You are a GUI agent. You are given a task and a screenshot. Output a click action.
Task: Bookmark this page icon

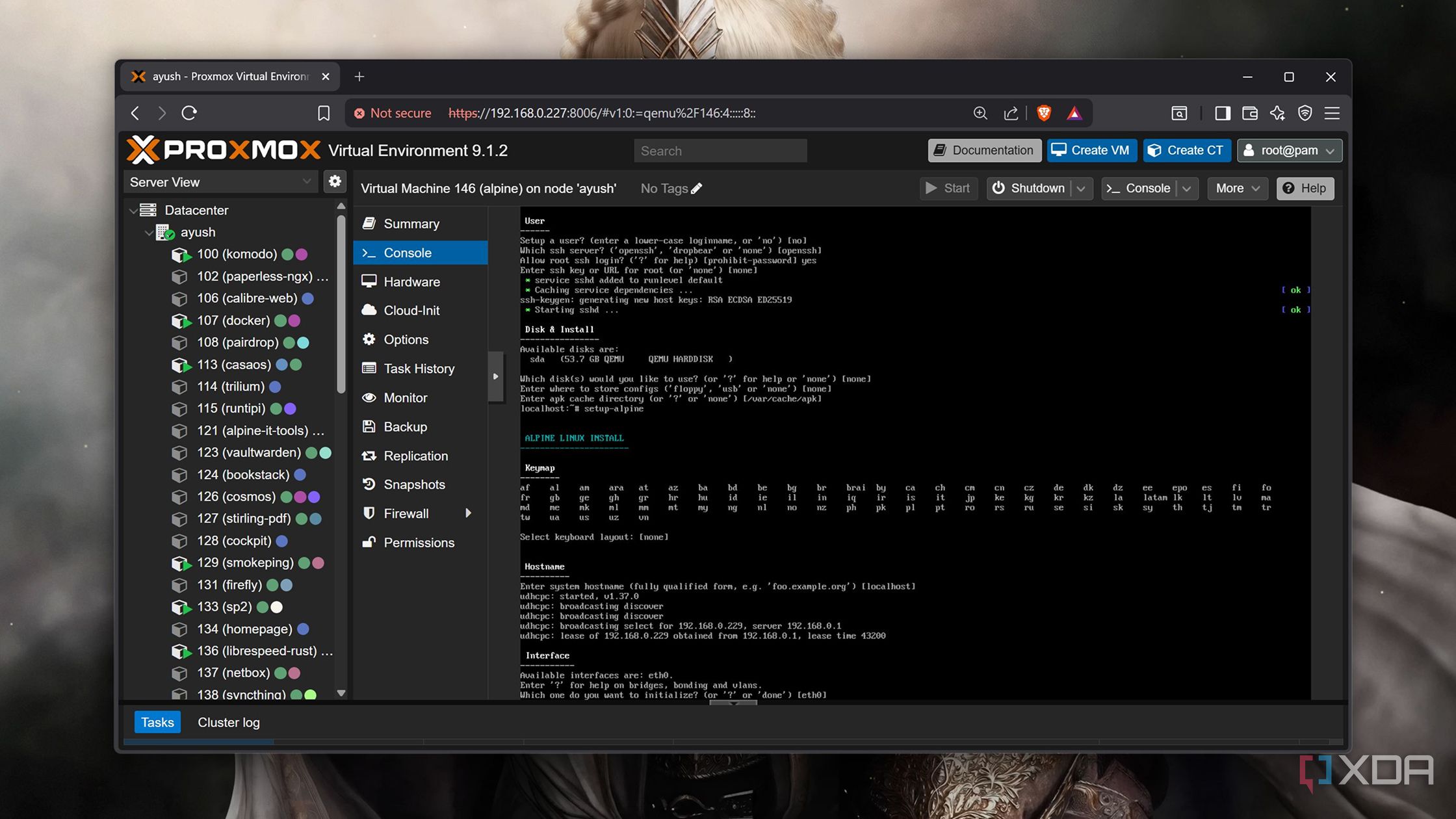tap(324, 113)
